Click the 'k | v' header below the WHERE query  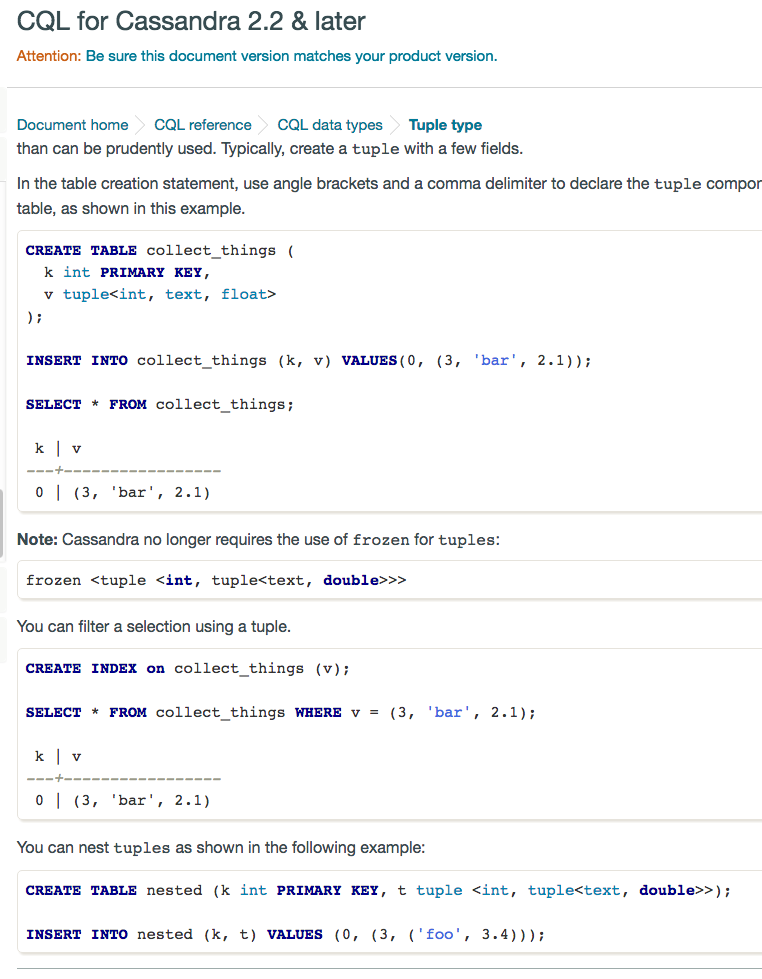tap(58, 757)
